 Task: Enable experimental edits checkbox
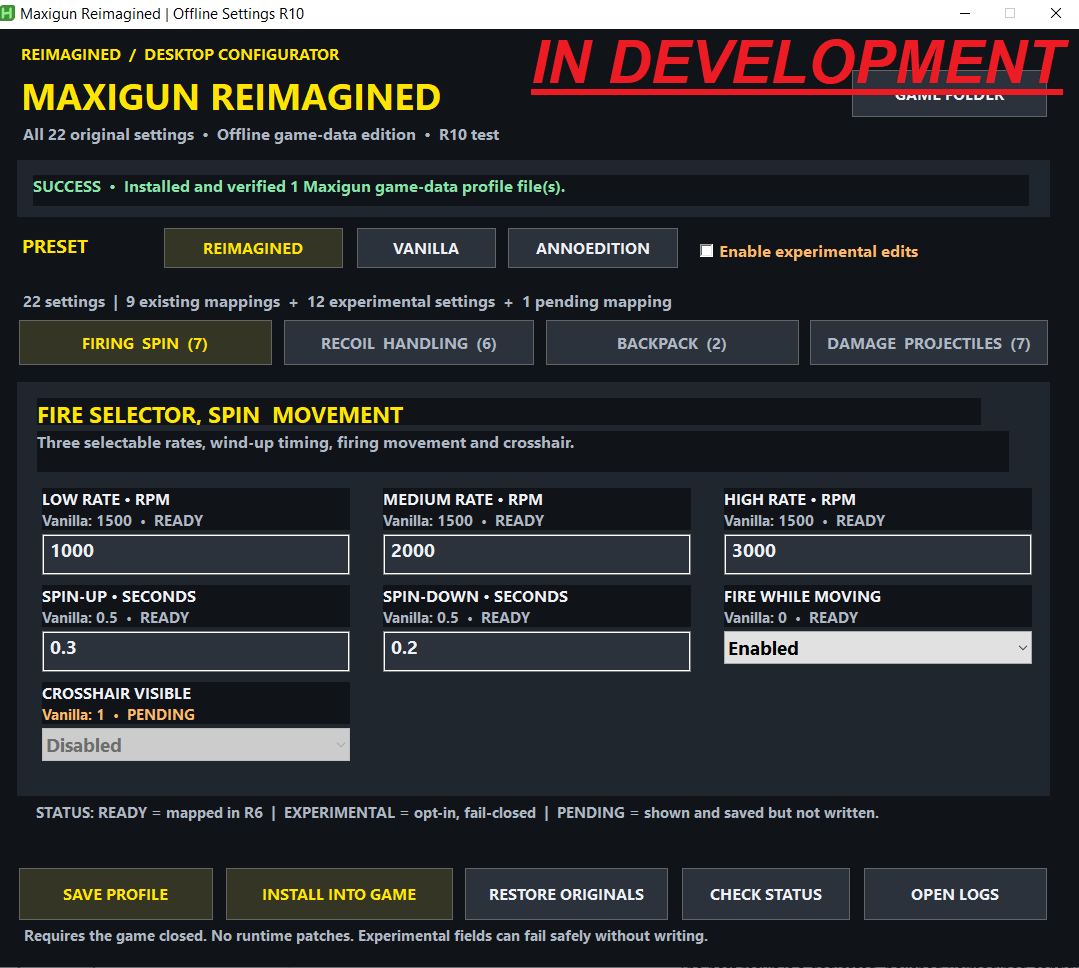pyautogui.click(x=707, y=251)
